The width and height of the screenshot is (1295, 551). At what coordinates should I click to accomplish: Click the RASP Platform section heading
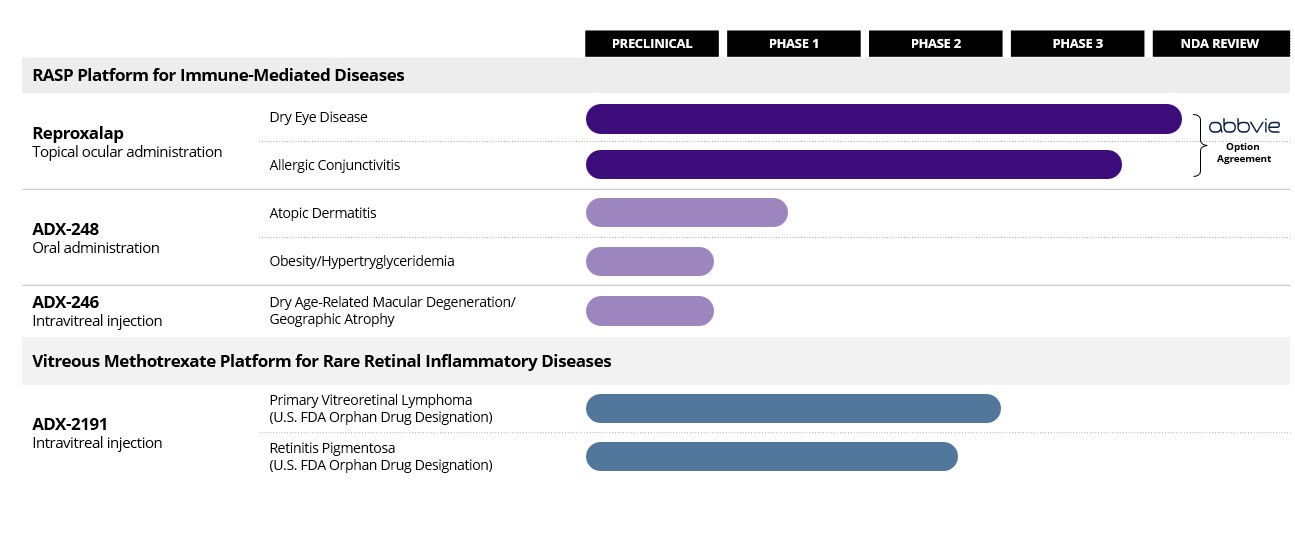pos(218,75)
